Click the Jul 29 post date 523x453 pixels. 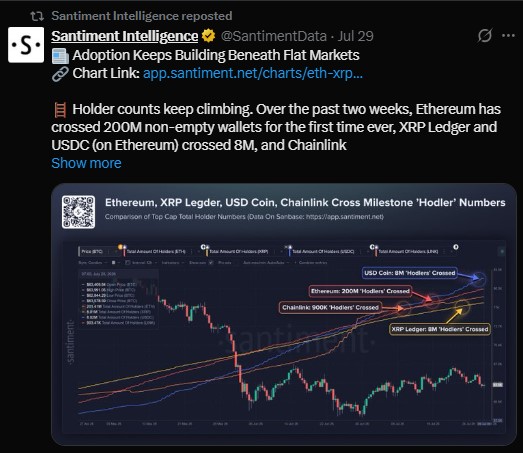click(356, 36)
